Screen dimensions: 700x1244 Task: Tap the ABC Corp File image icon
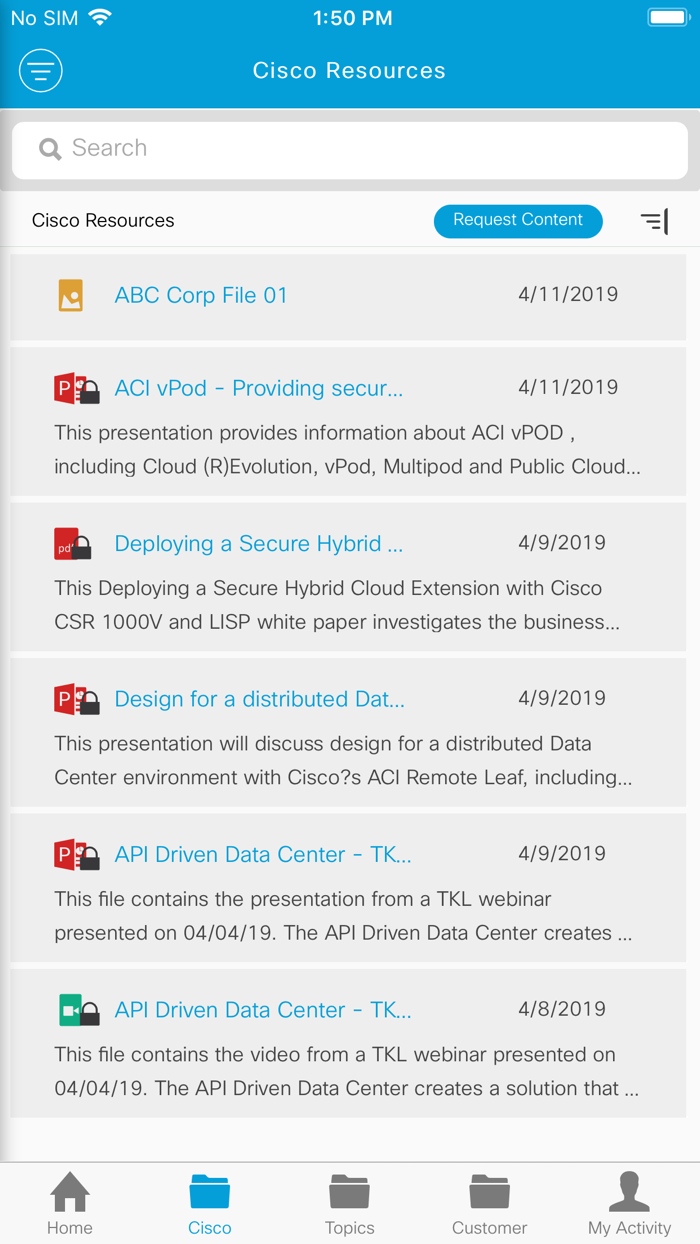point(70,296)
